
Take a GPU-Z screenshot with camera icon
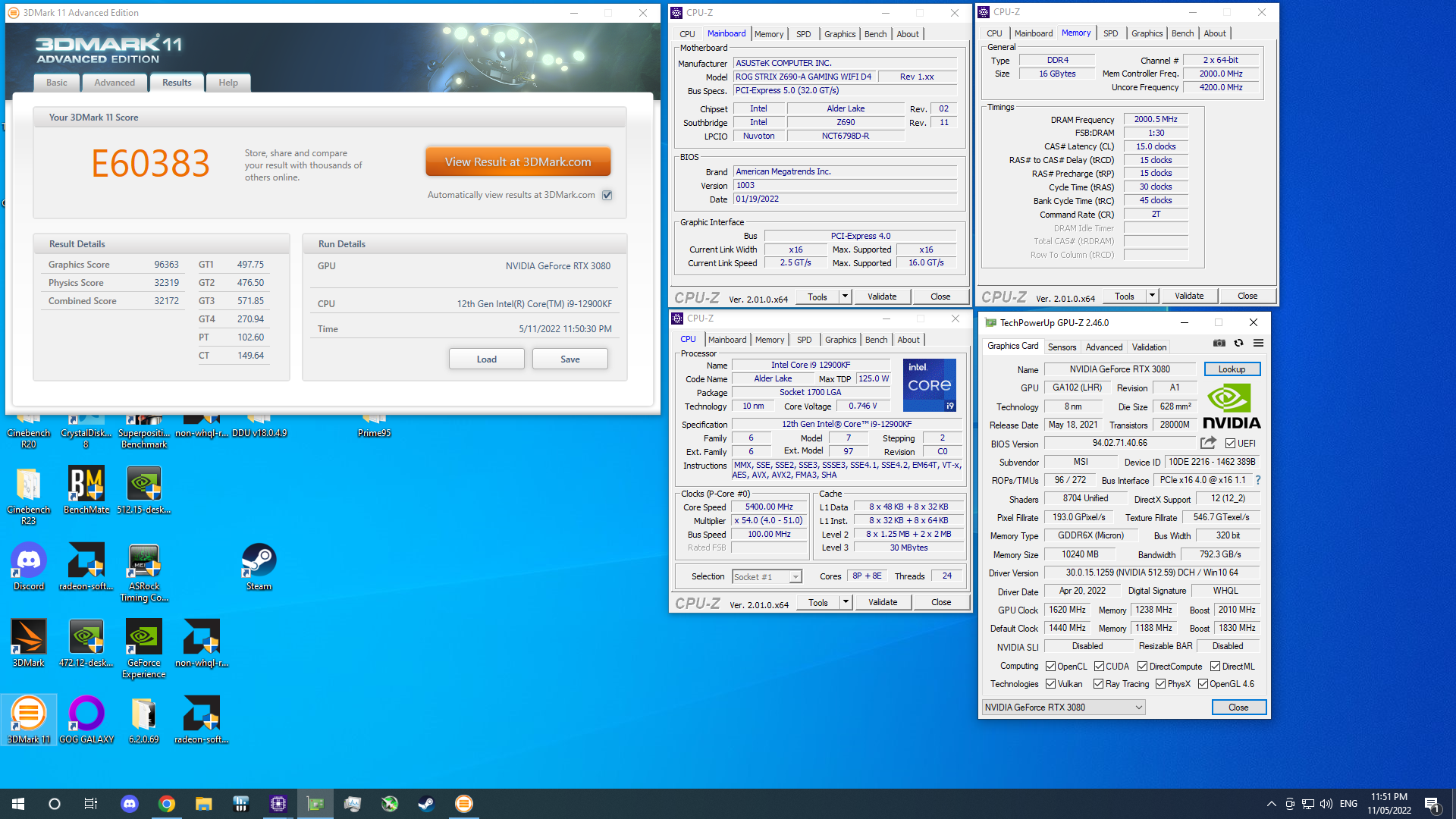(1219, 344)
